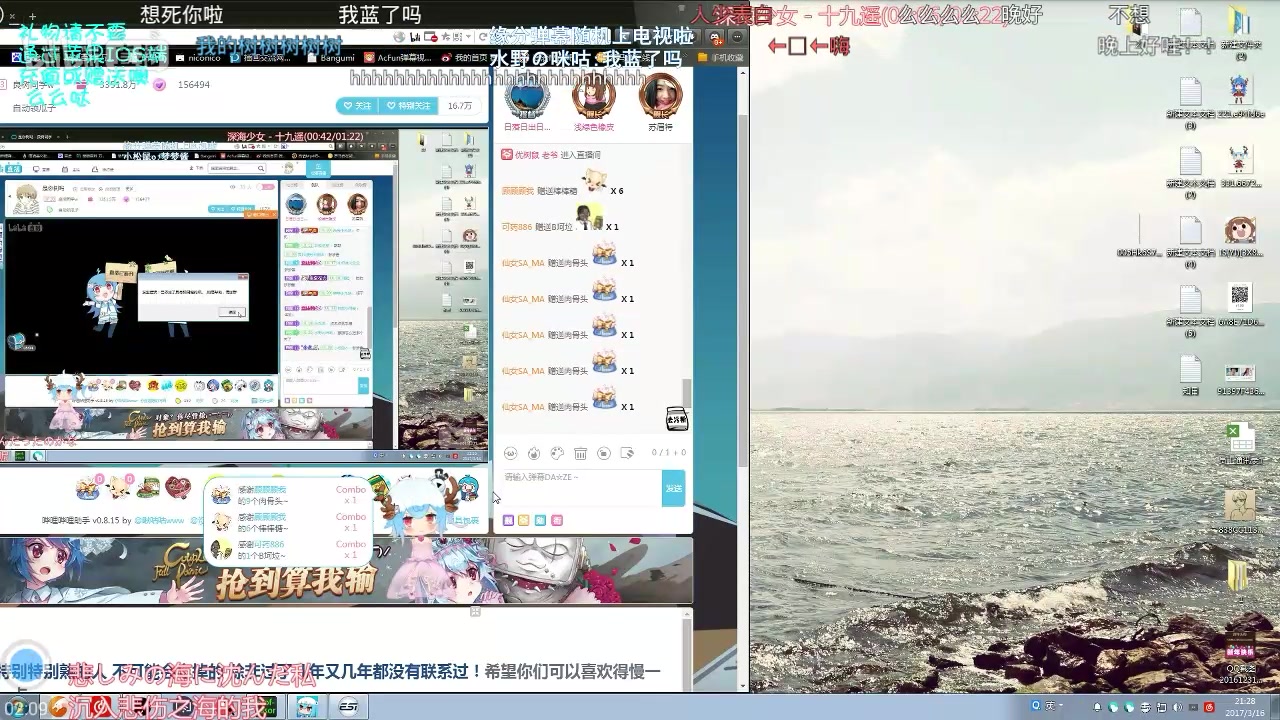Click the pencil edit icon in chat toolbar

pyautogui.click(x=626, y=454)
